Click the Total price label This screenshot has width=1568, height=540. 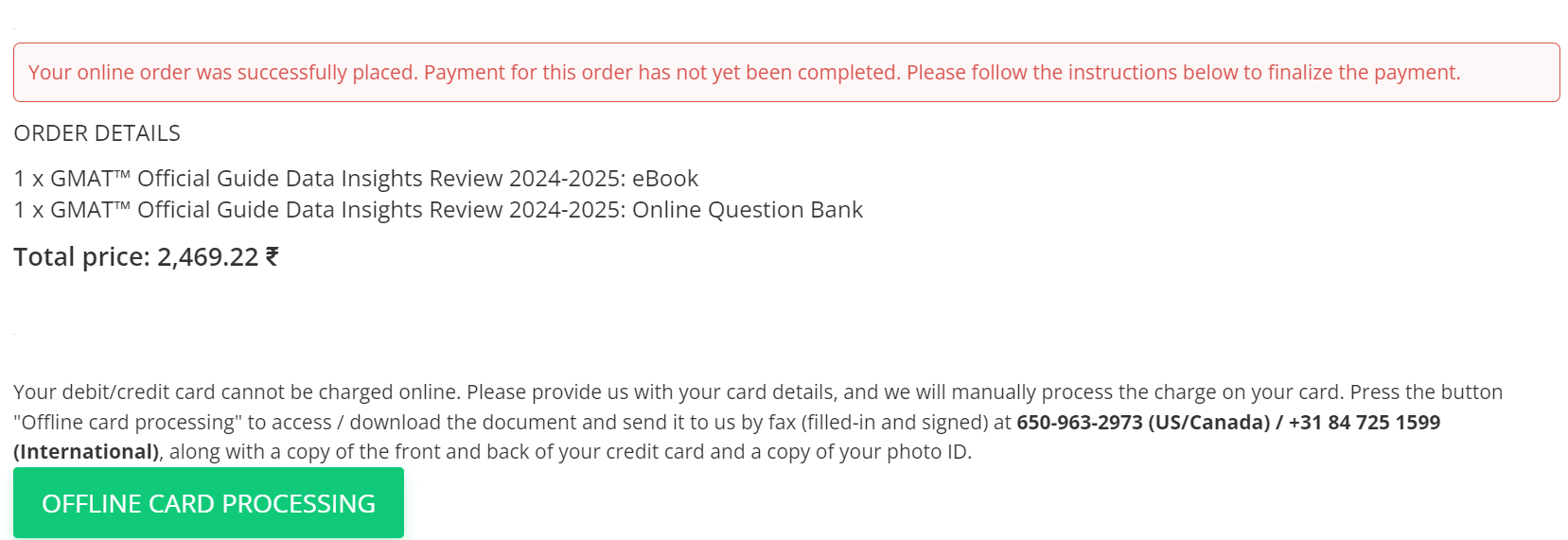click(81, 257)
